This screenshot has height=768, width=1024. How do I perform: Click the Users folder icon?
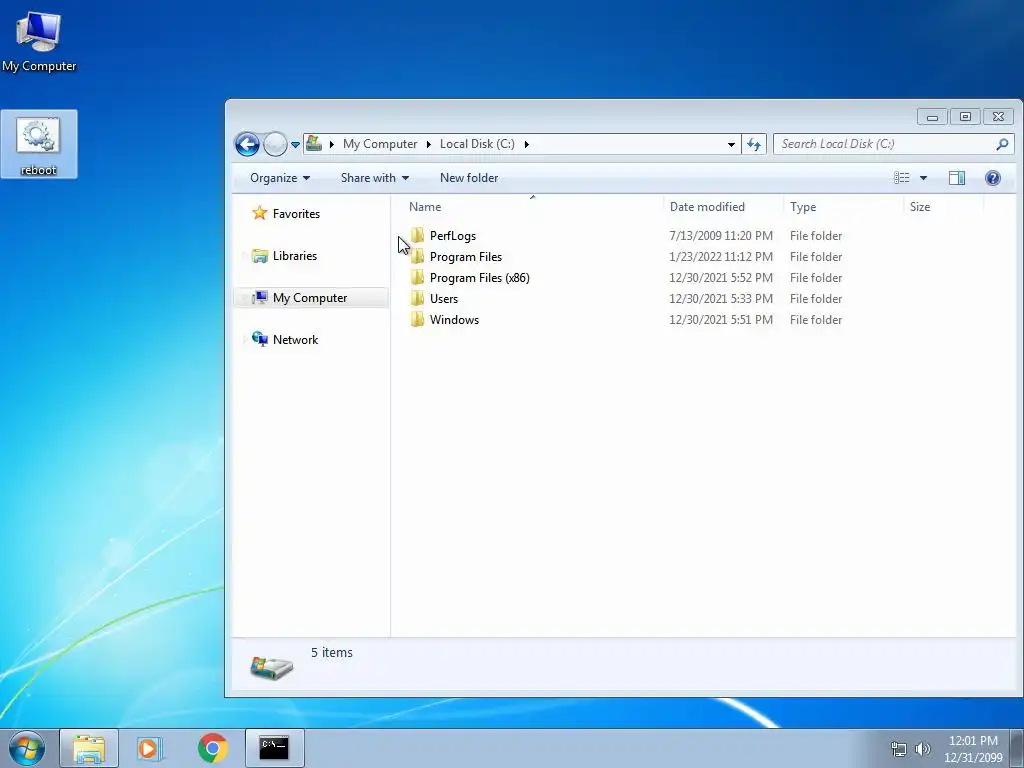coord(417,298)
